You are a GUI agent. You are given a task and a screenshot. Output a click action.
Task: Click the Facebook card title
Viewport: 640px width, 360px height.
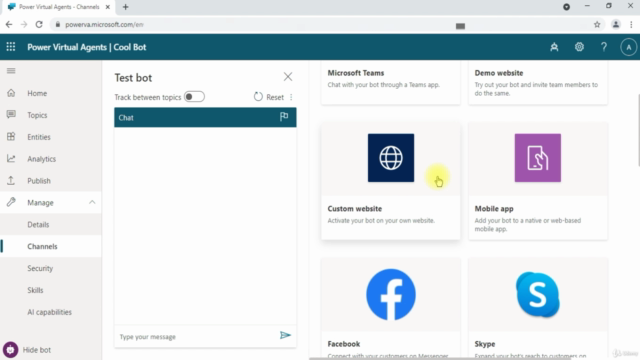click(x=344, y=344)
